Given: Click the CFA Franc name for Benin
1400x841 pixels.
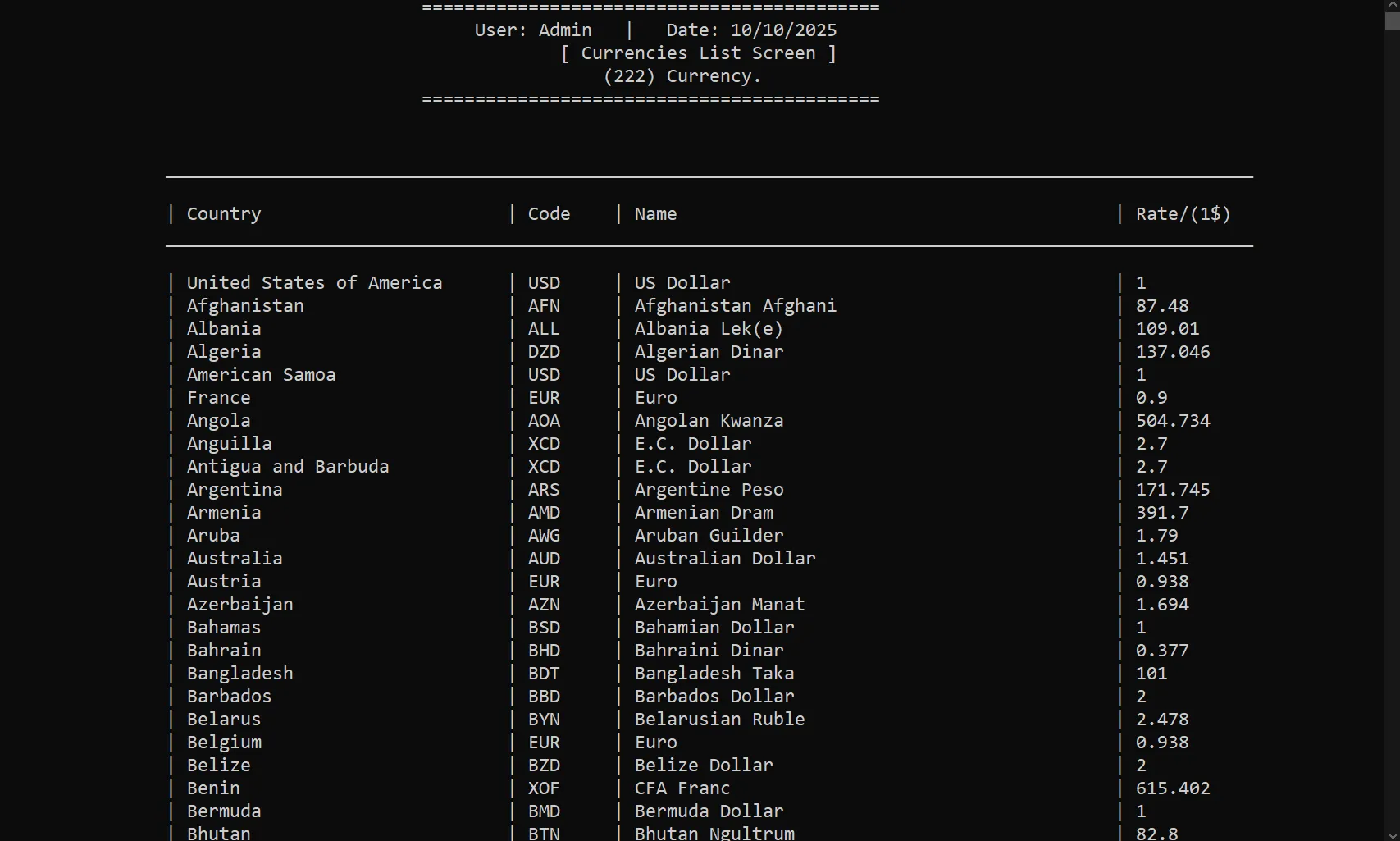Looking at the screenshot, I should click(x=682, y=788).
